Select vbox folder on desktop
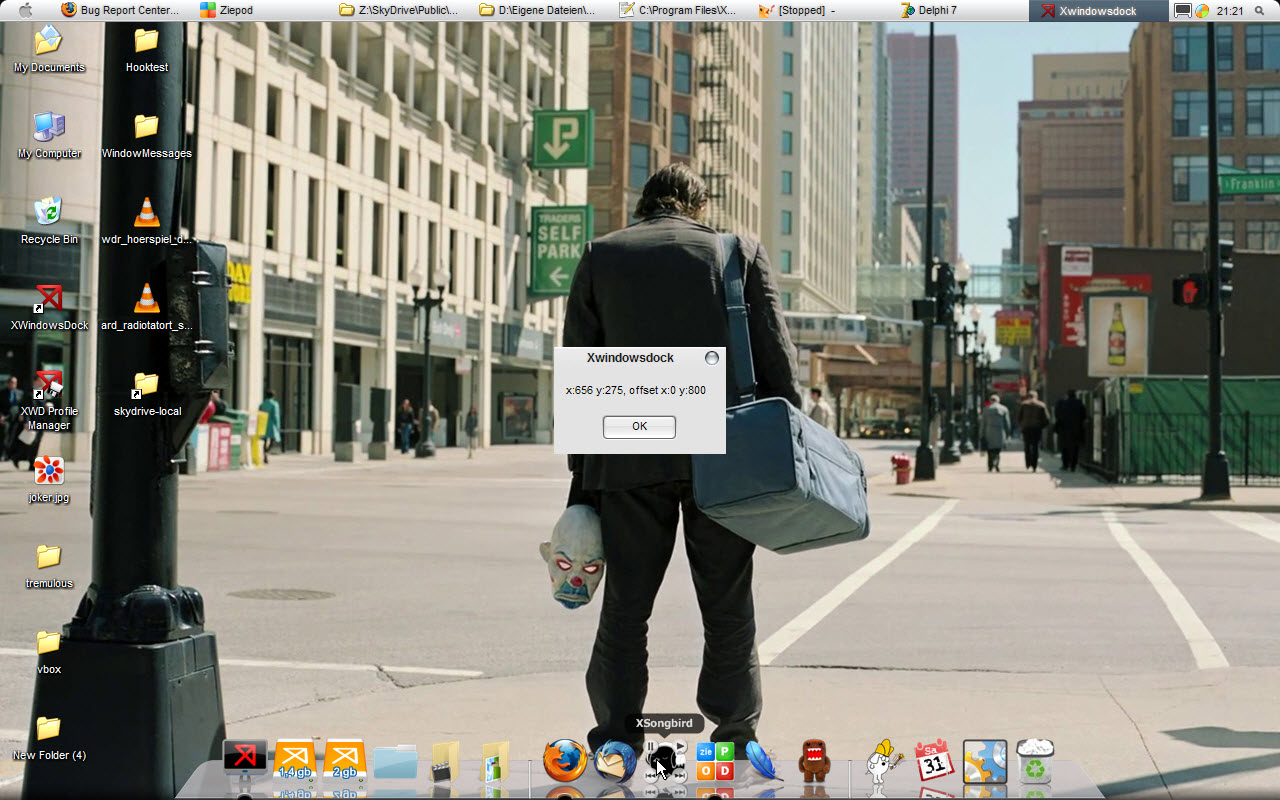This screenshot has height=800, width=1280. click(x=49, y=652)
